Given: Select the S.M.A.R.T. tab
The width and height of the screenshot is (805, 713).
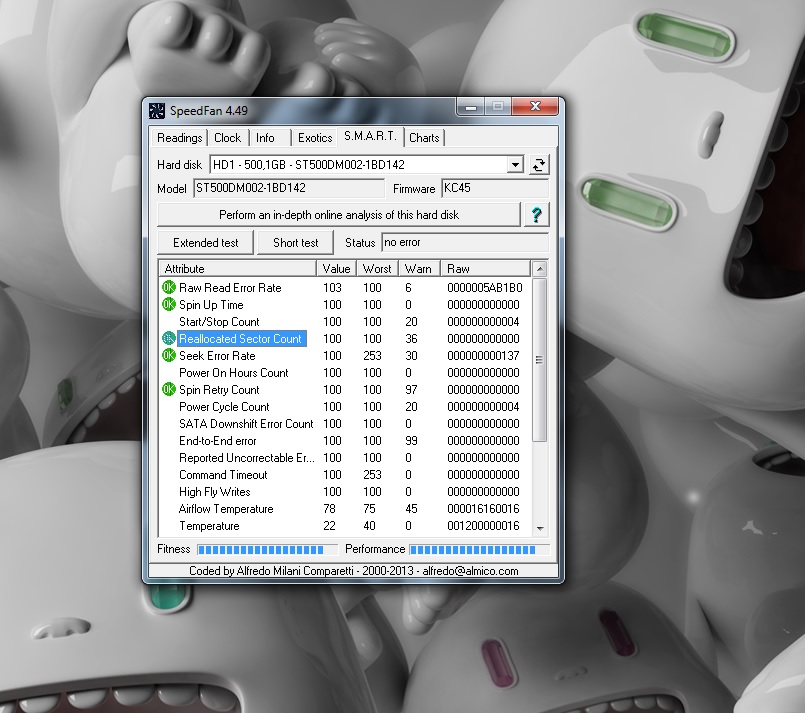Looking at the screenshot, I should (370, 137).
